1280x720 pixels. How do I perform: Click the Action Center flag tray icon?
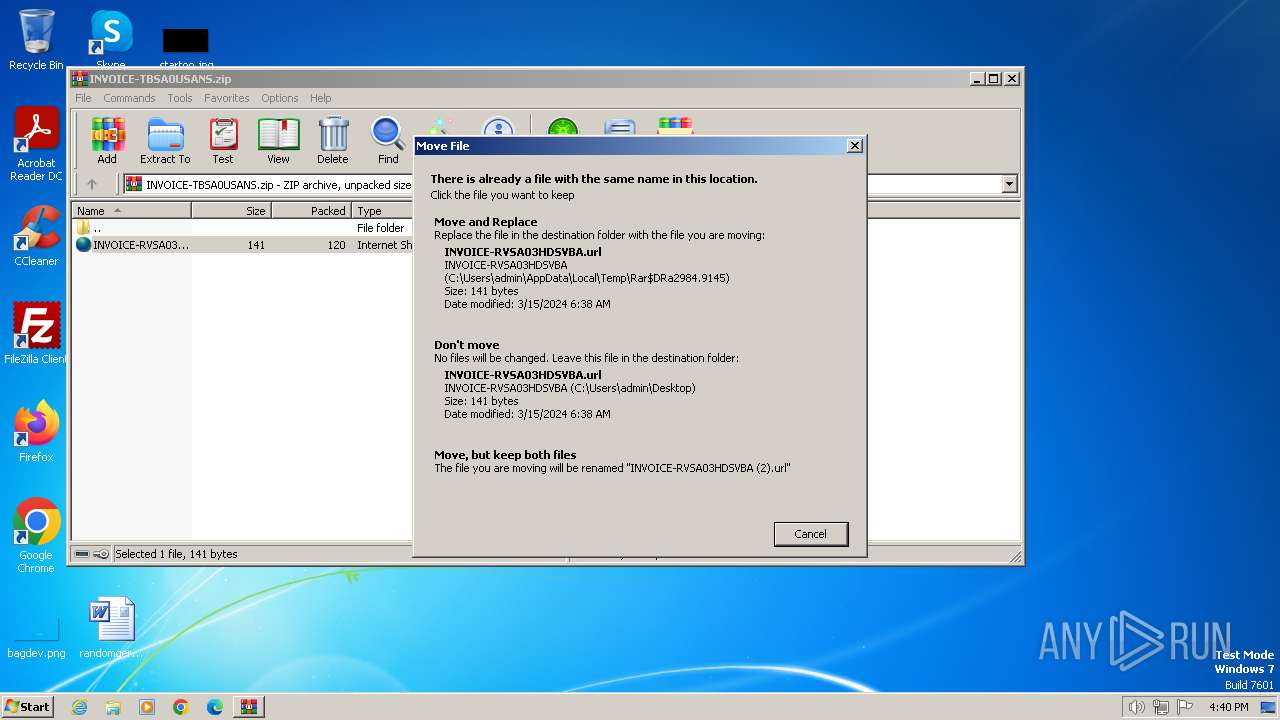(x=1185, y=707)
